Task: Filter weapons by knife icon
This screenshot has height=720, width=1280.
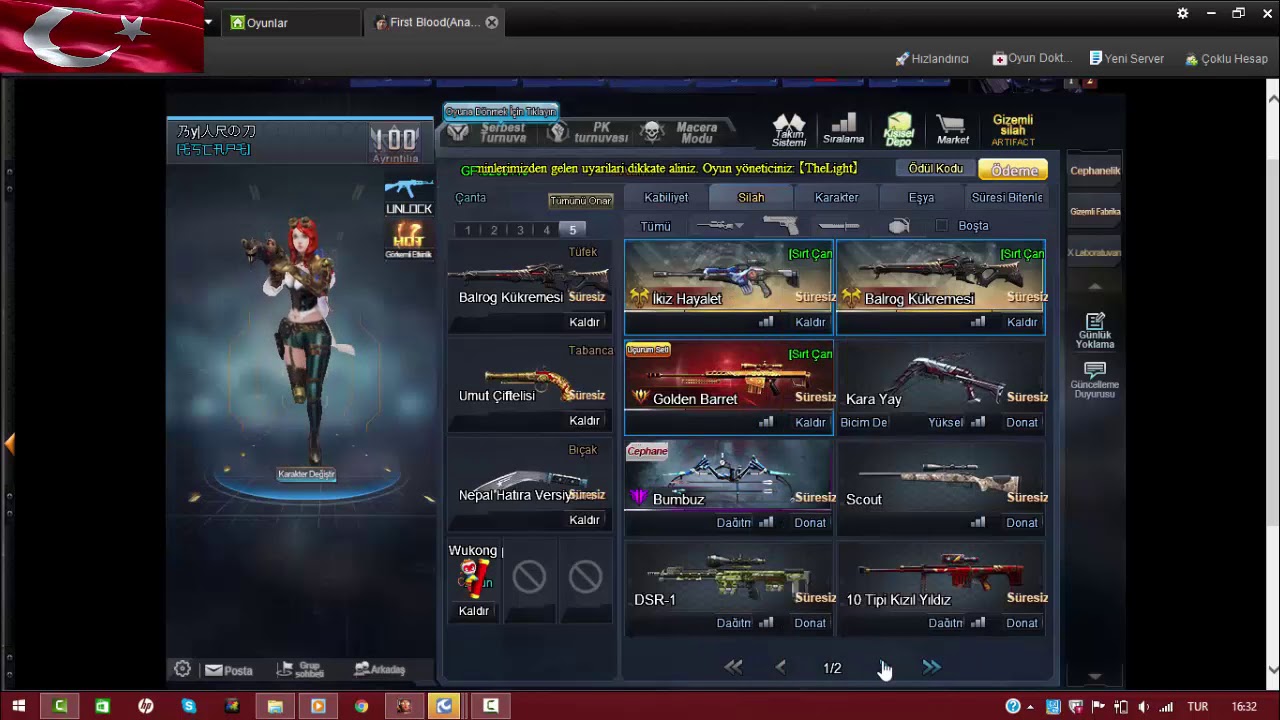Action: pos(838,226)
